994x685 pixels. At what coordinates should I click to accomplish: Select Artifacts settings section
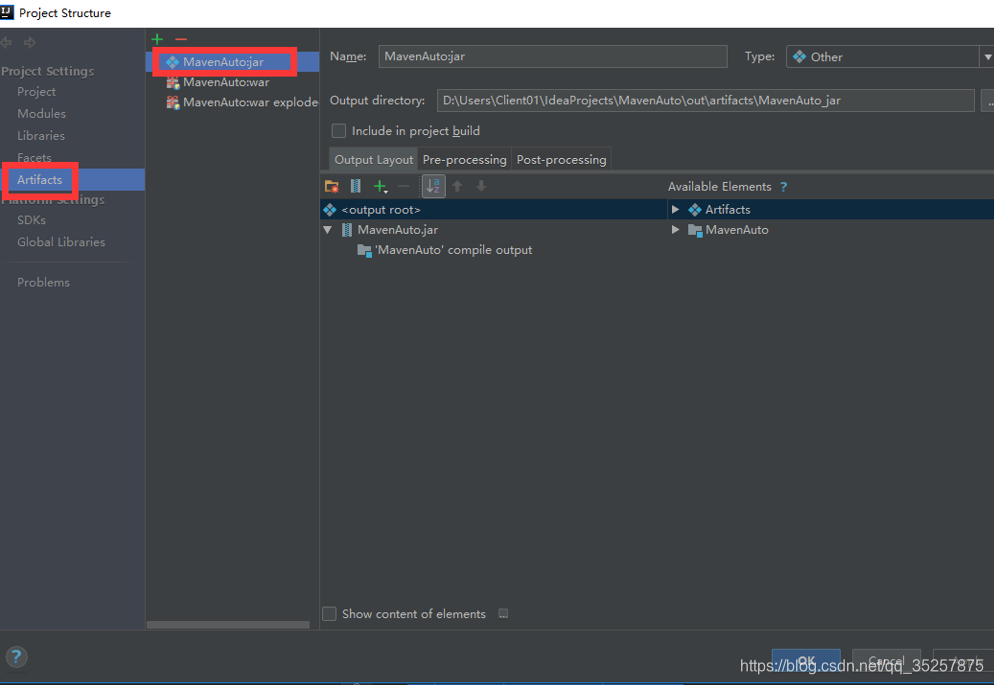click(72, 180)
